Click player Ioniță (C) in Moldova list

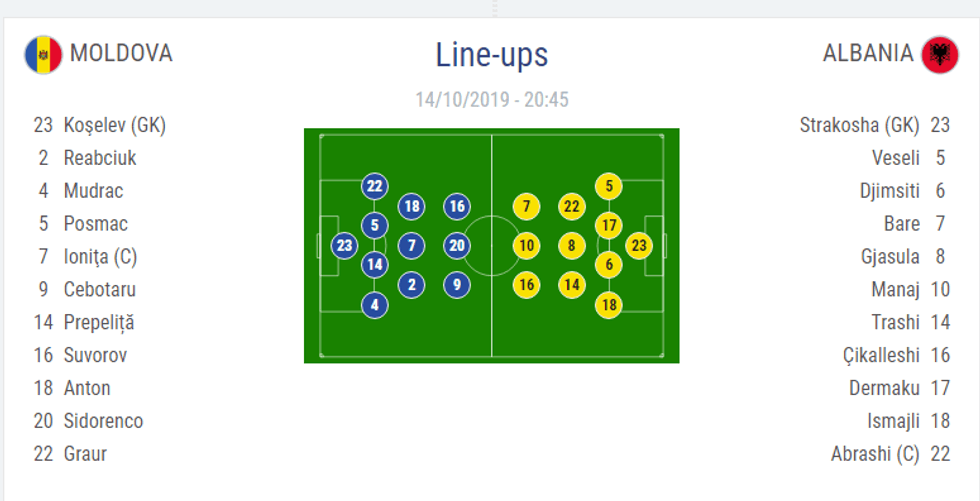(100, 257)
